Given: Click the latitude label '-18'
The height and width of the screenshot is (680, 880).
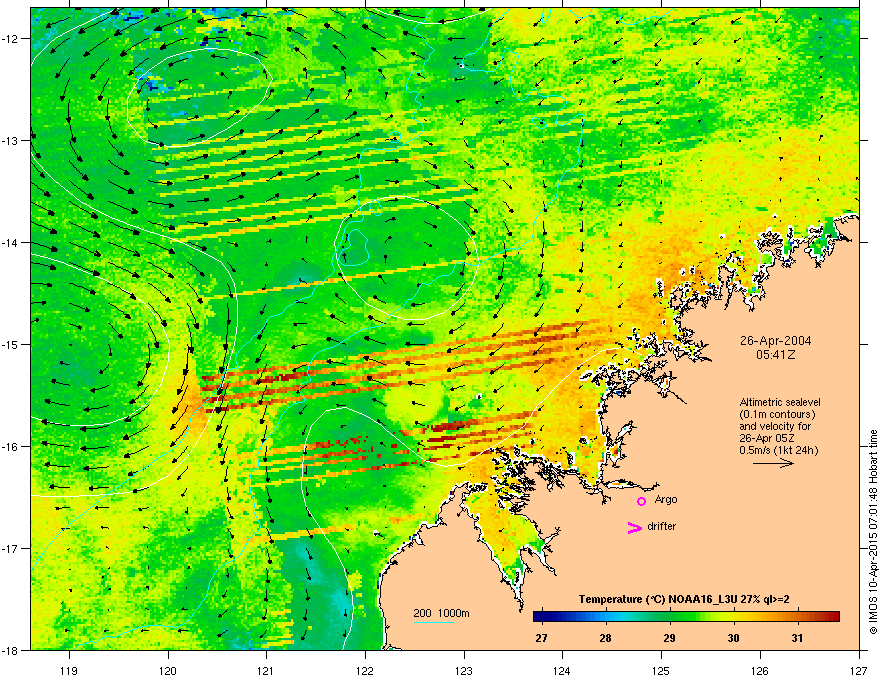Looking at the screenshot, I should tap(10, 650).
